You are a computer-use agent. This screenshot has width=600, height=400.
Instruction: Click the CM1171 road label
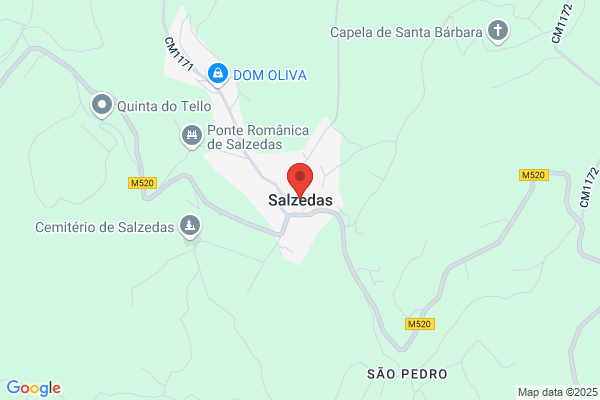pos(179,54)
